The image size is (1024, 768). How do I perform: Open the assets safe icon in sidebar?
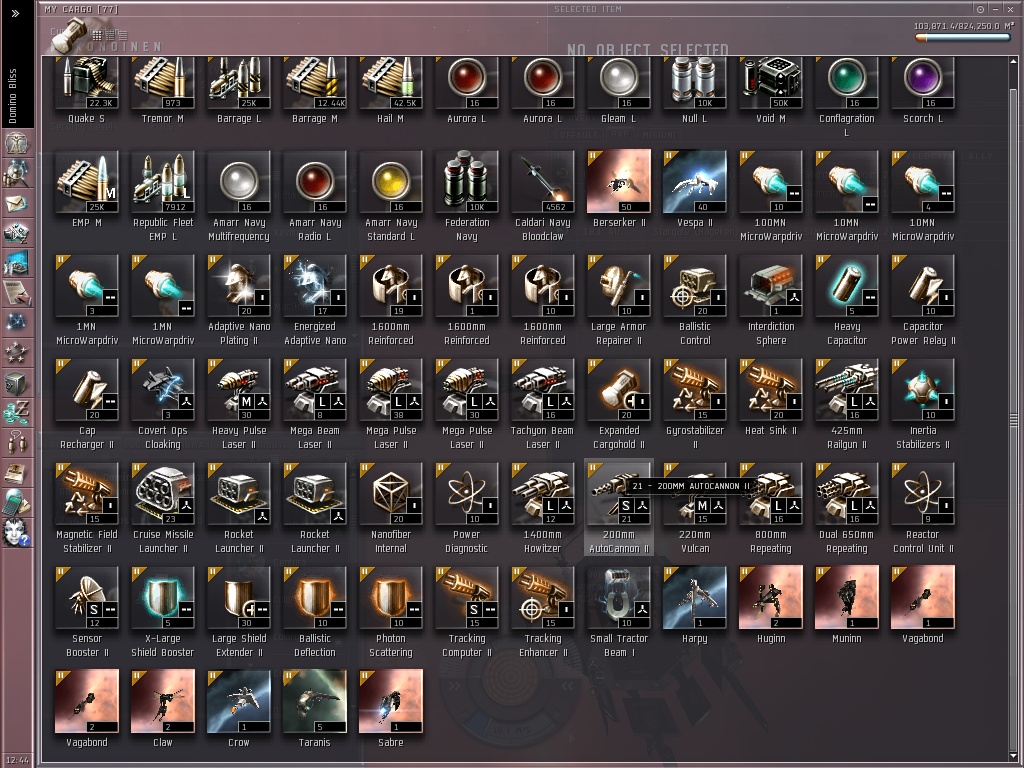(x=16, y=383)
